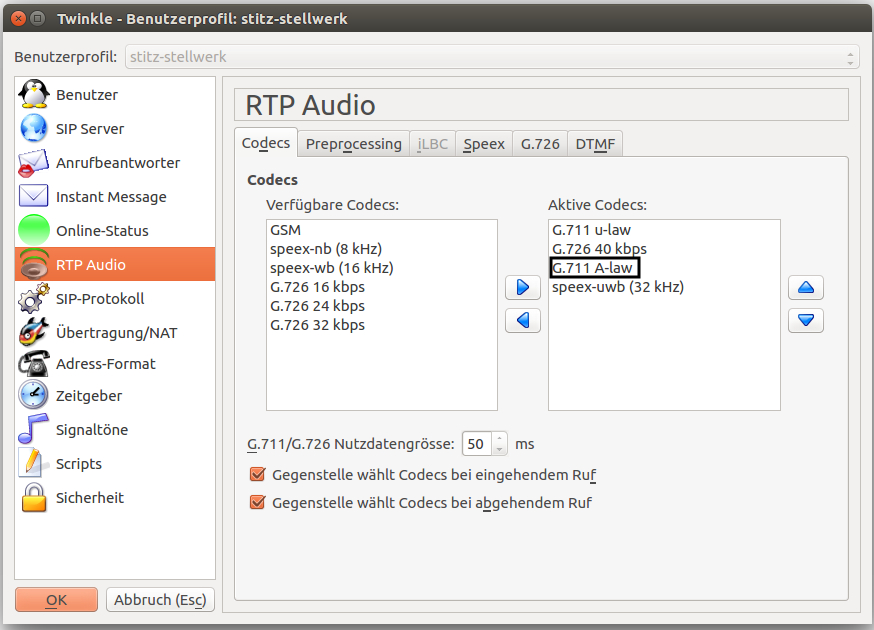Click the Scripts pencil icon
The width and height of the screenshot is (874, 630).
(33, 463)
